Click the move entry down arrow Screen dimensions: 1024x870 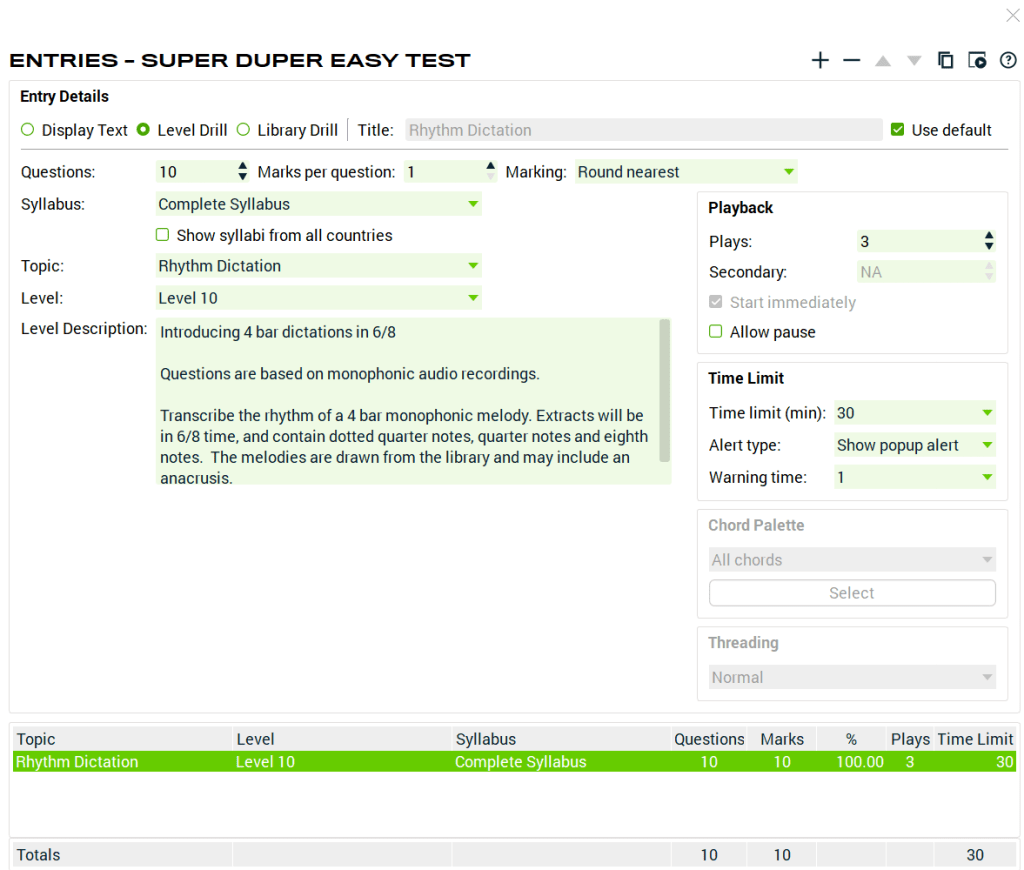tap(914, 60)
